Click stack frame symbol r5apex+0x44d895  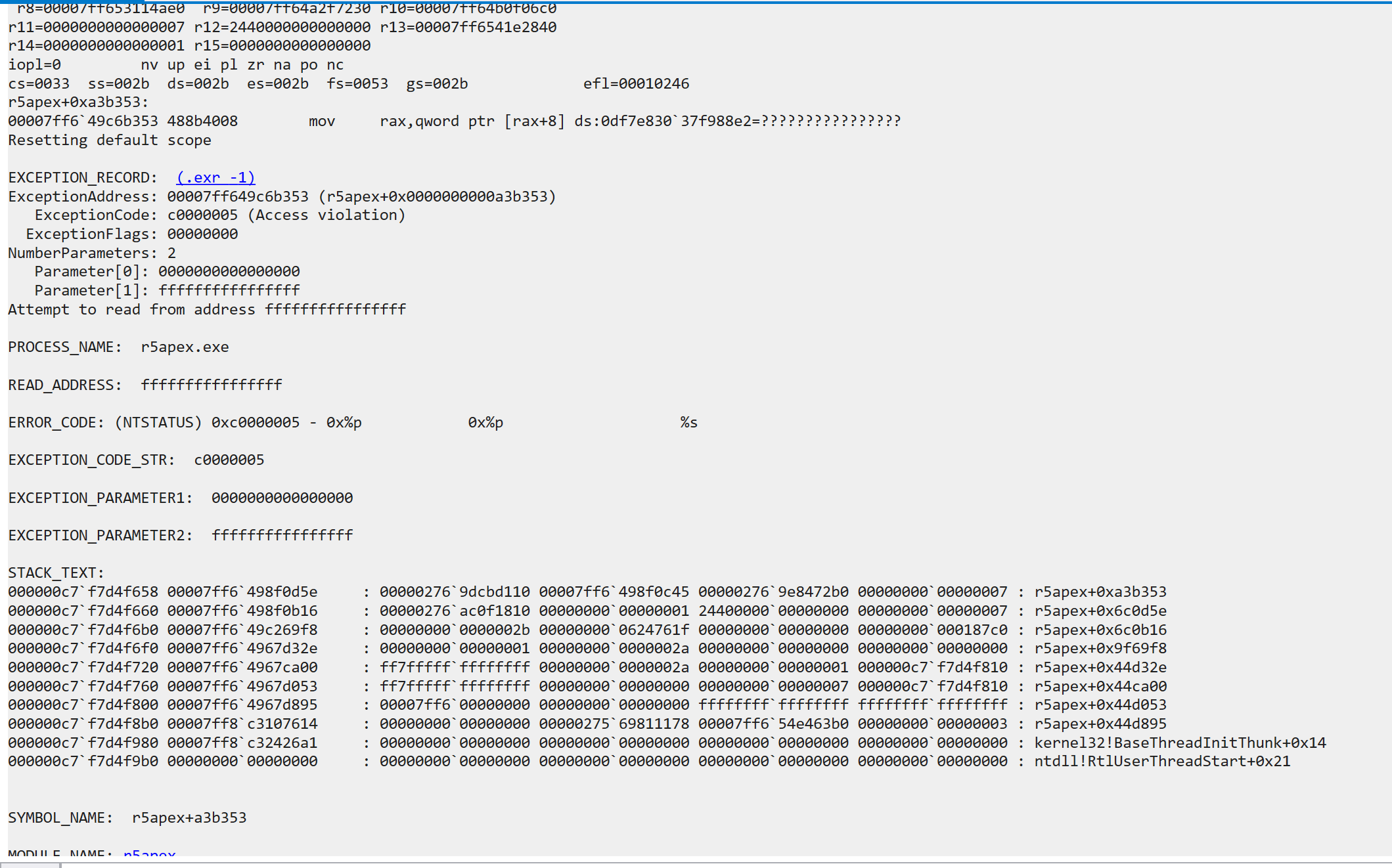1100,724
